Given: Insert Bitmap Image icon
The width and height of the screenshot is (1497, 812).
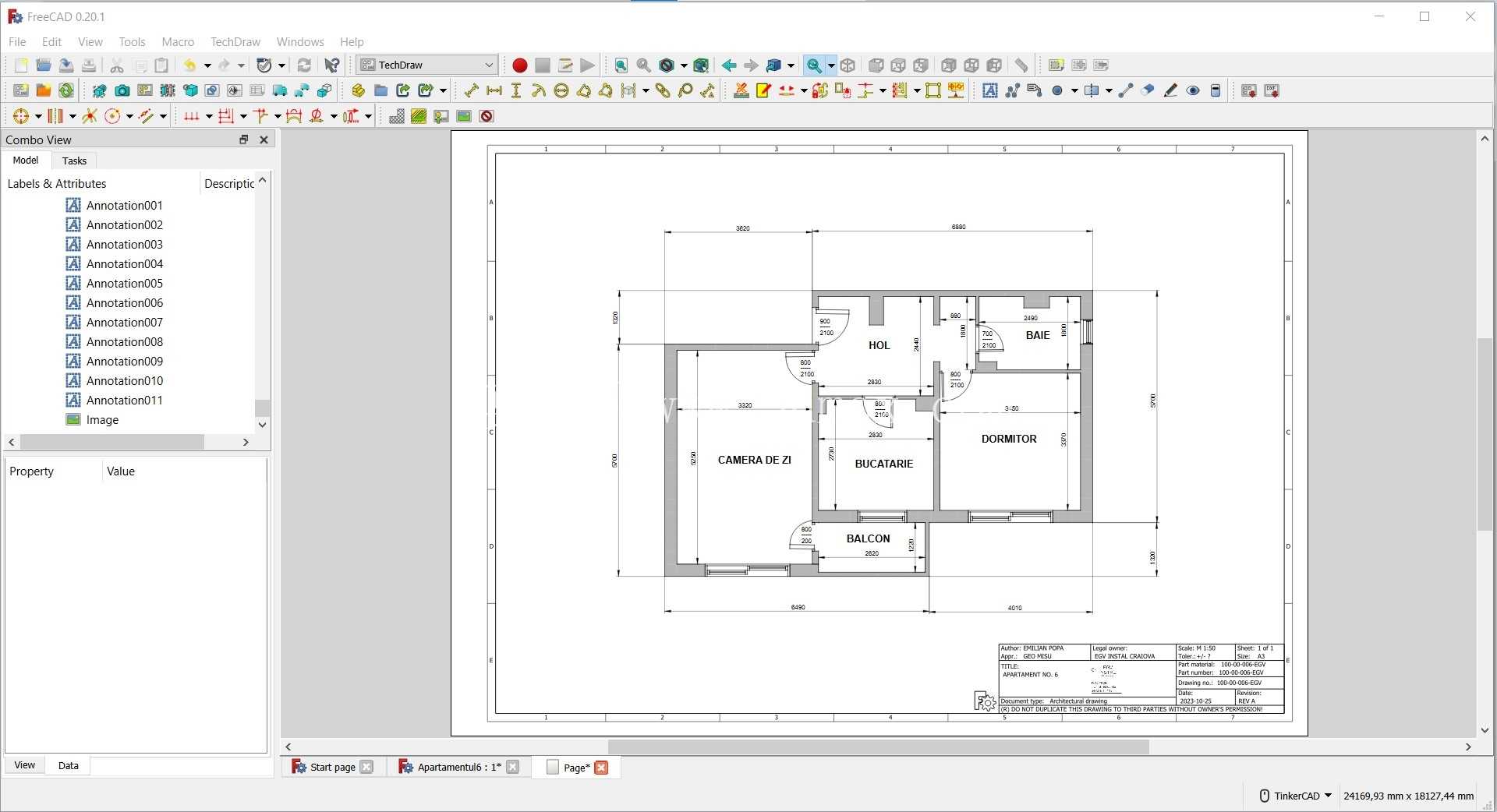Looking at the screenshot, I should 464,116.
